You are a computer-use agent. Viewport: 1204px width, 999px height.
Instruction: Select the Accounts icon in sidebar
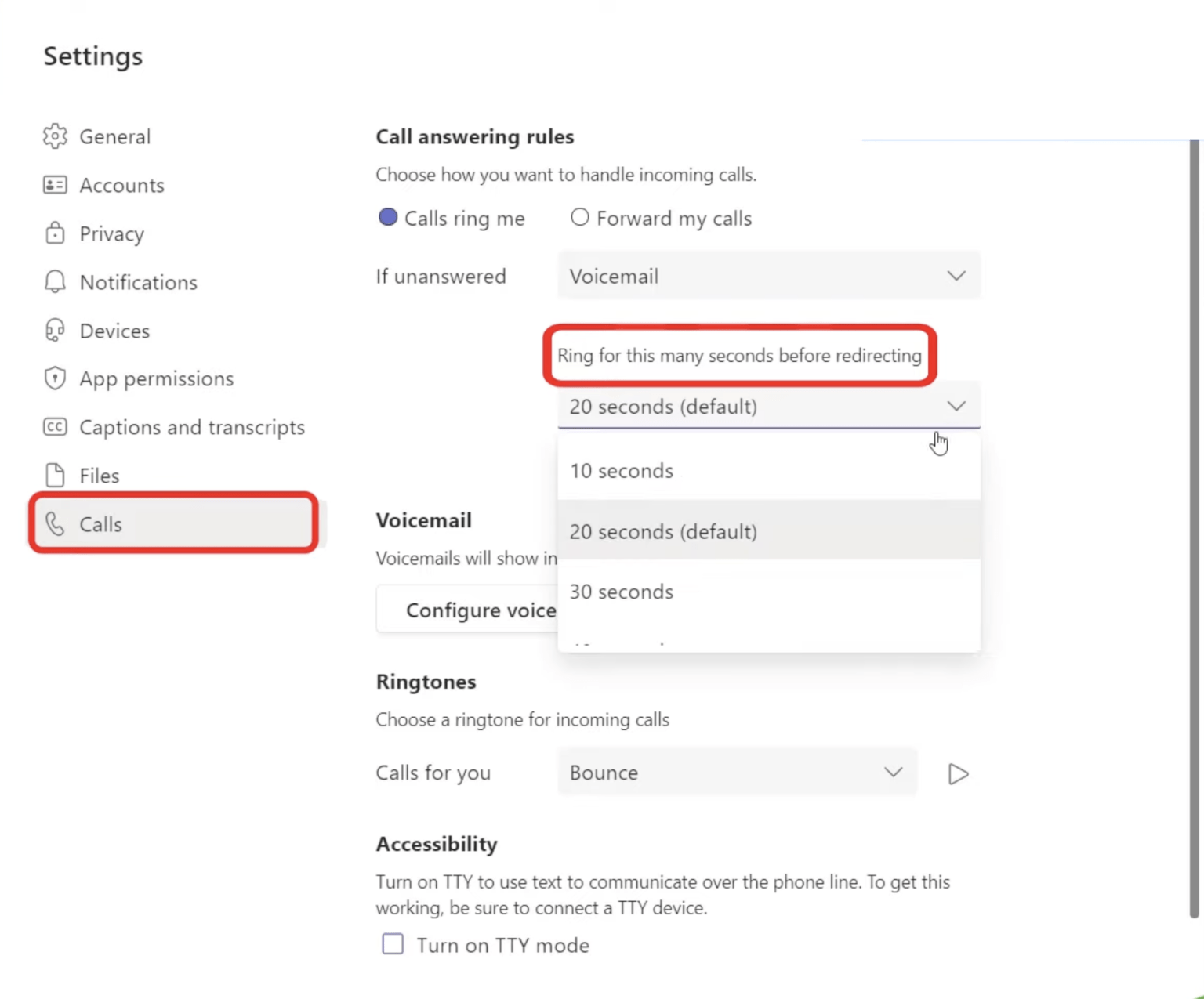click(x=55, y=185)
